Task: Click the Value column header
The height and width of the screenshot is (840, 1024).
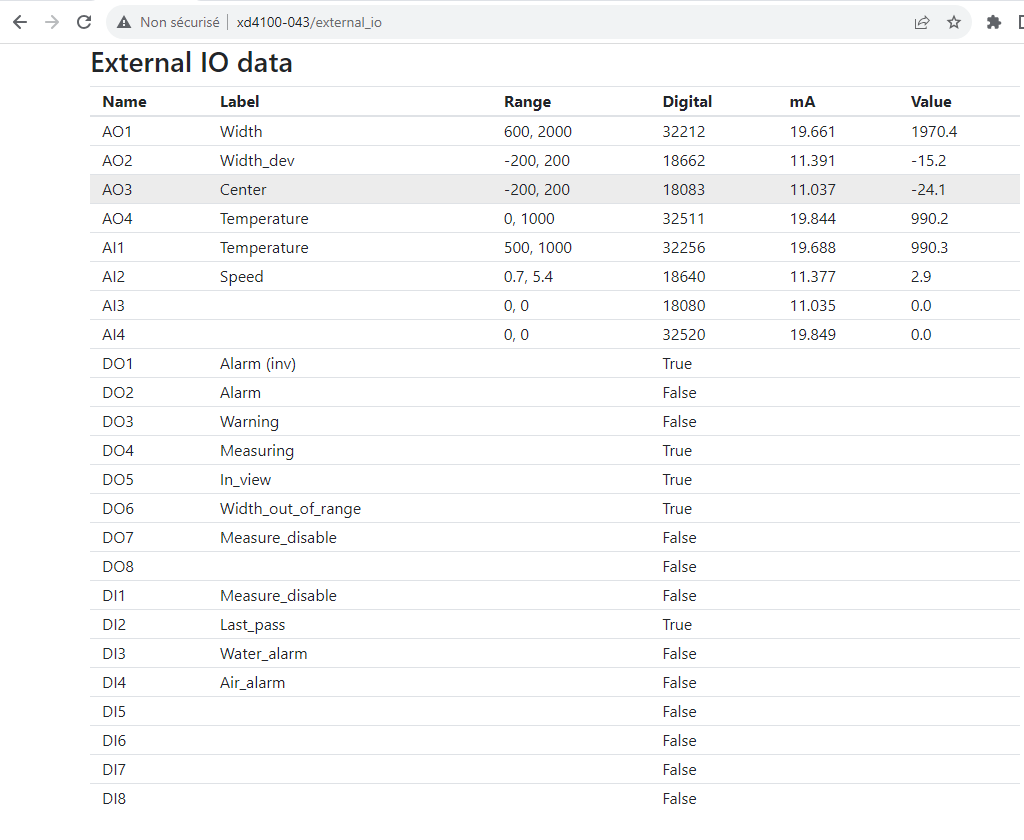Action: [x=931, y=101]
